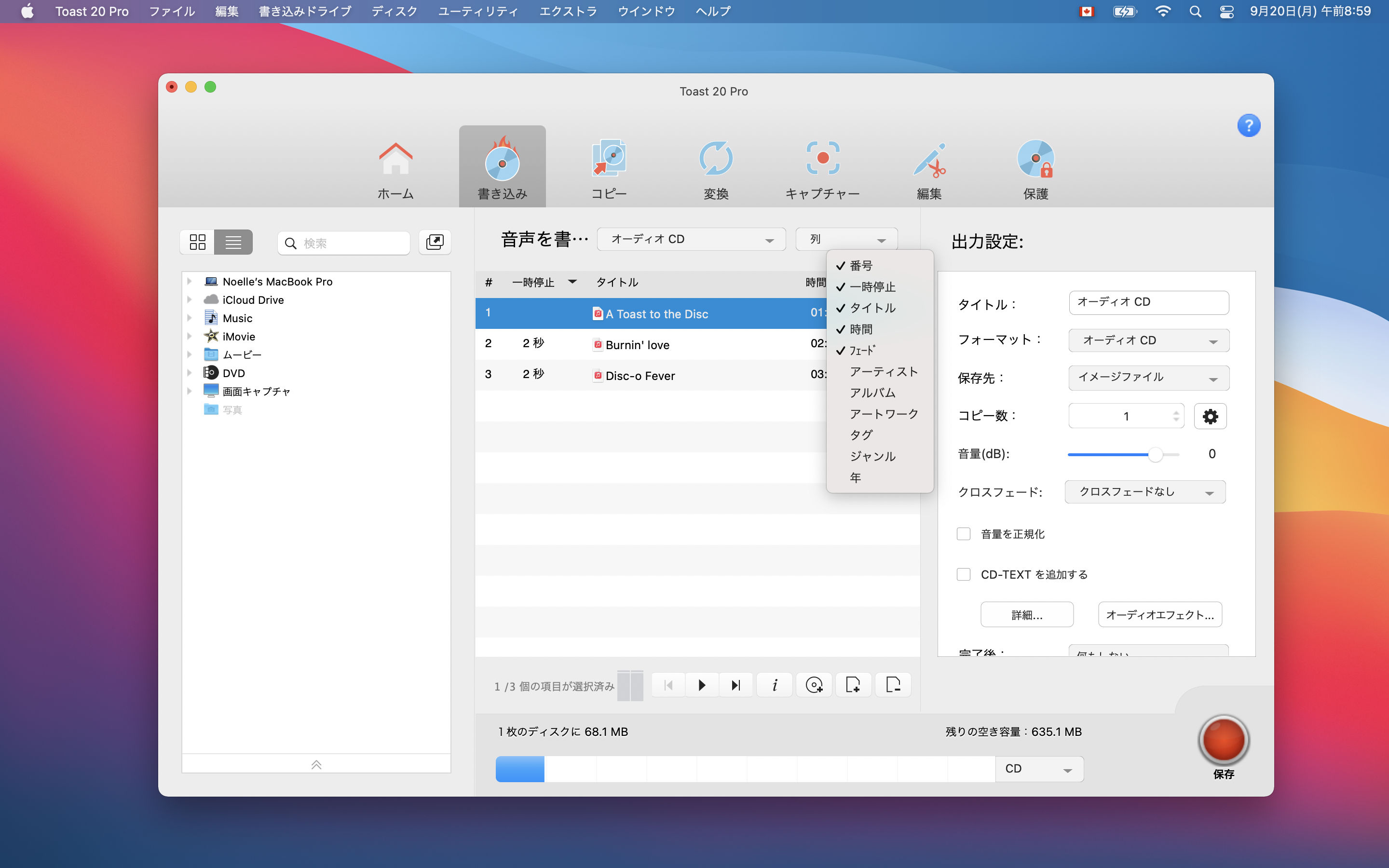The height and width of the screenshot is (868, 1389).
Task: Click the タイトル text field
Action: [x=1148, y=302]
